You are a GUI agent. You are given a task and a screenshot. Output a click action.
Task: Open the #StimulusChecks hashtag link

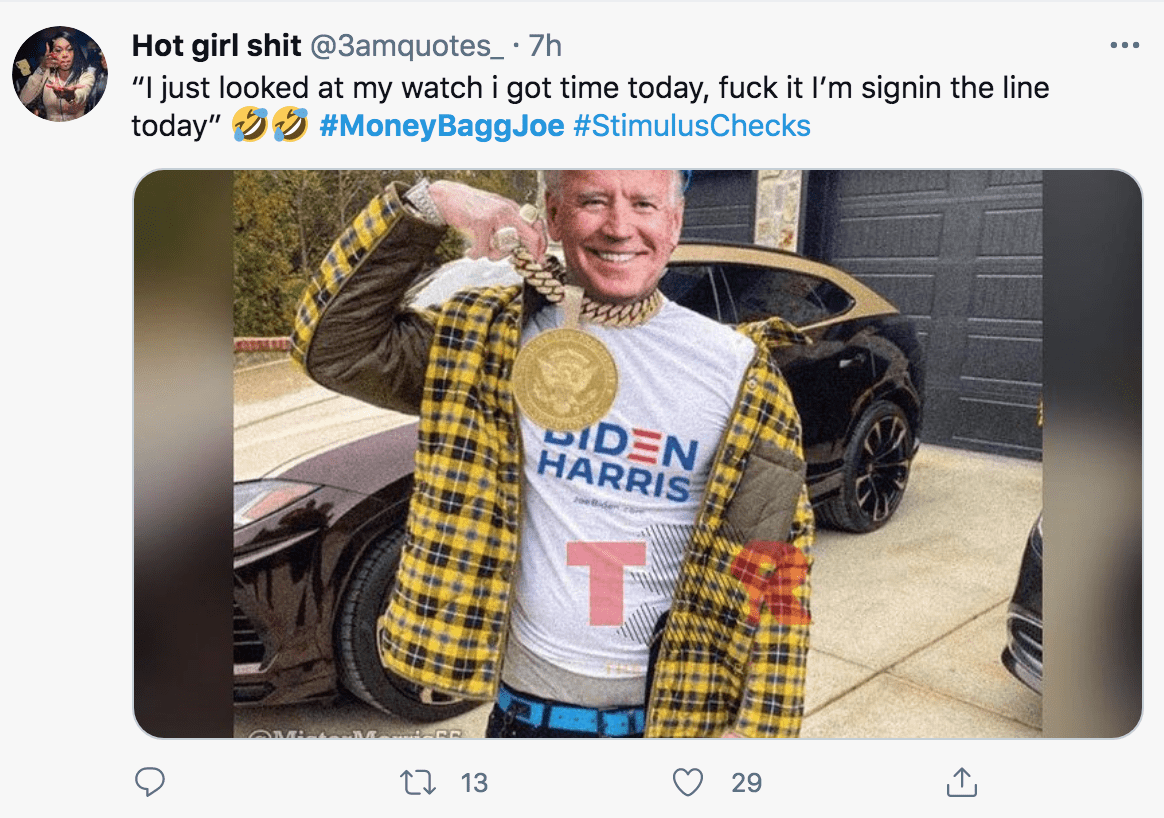692,125
